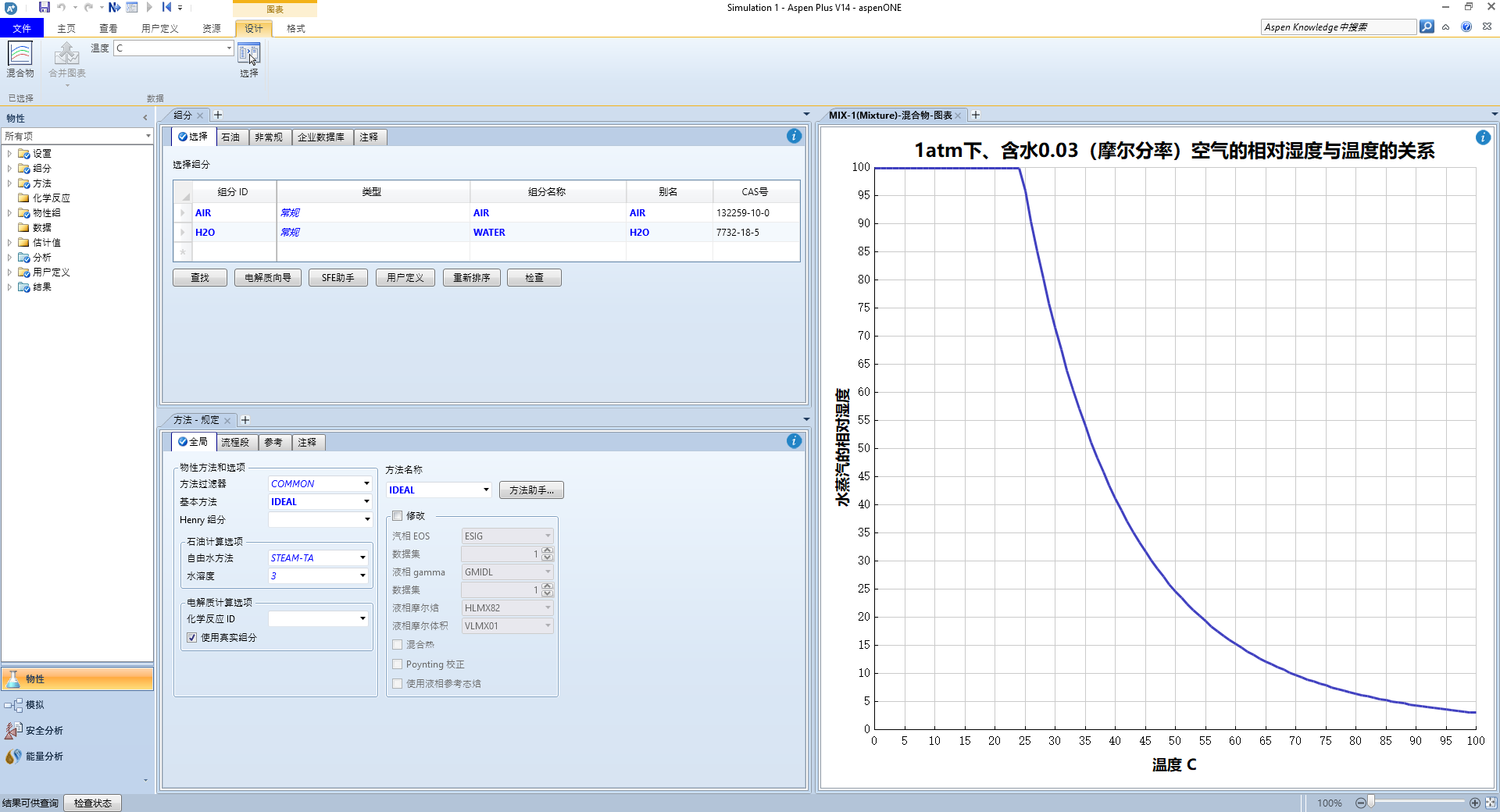Click the Aspen Knowledge search field

click(1338, 27)
